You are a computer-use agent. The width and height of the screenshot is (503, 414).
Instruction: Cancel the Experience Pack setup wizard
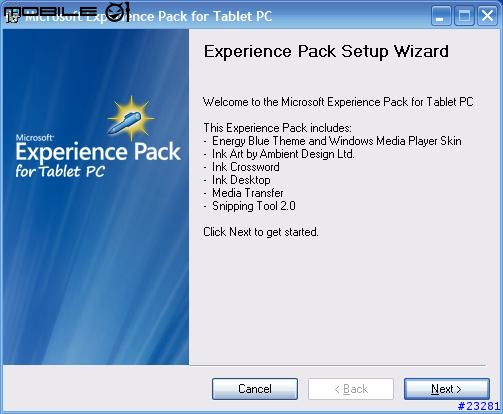coord(255,389)
